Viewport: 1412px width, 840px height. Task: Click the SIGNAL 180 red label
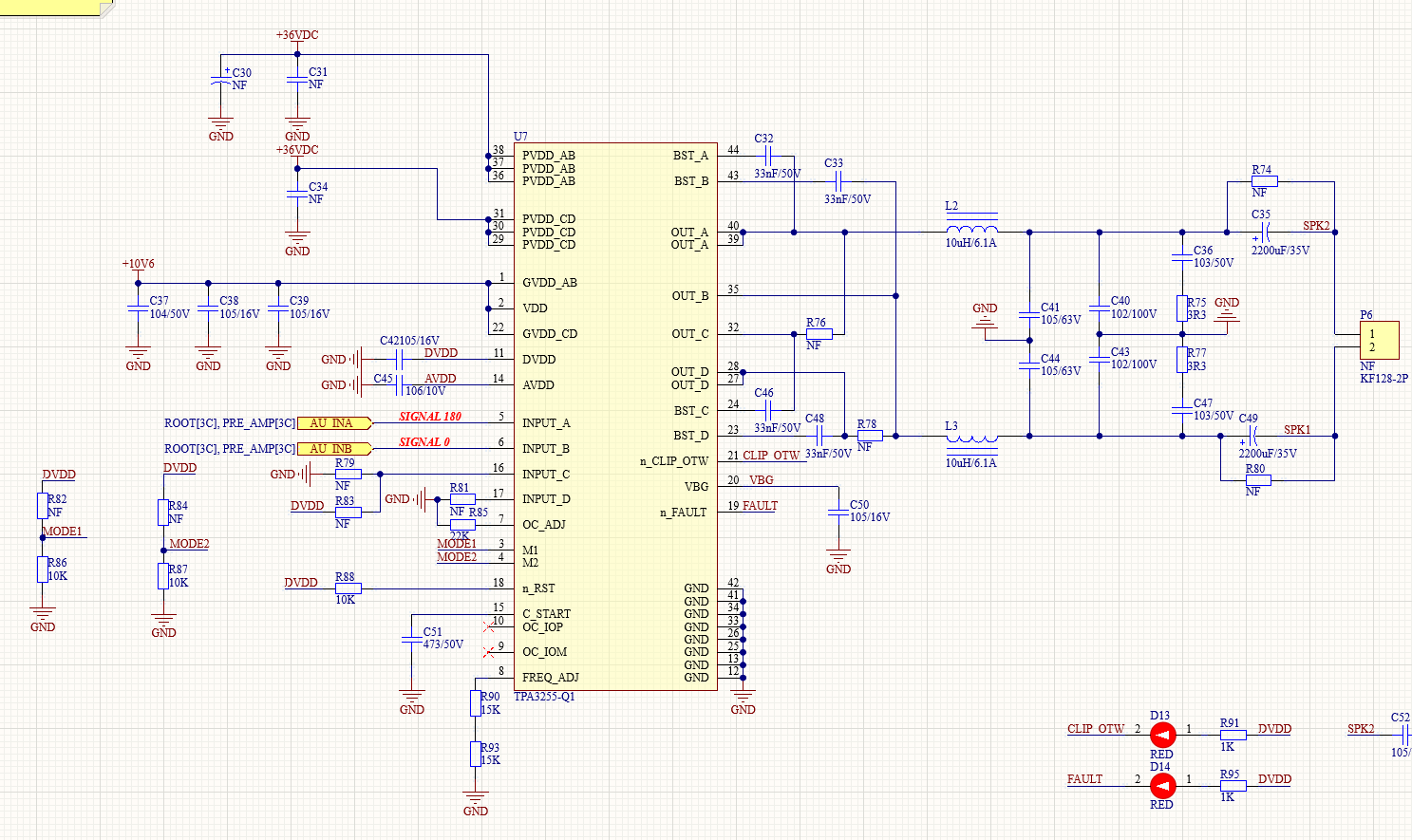pos(430,417)
